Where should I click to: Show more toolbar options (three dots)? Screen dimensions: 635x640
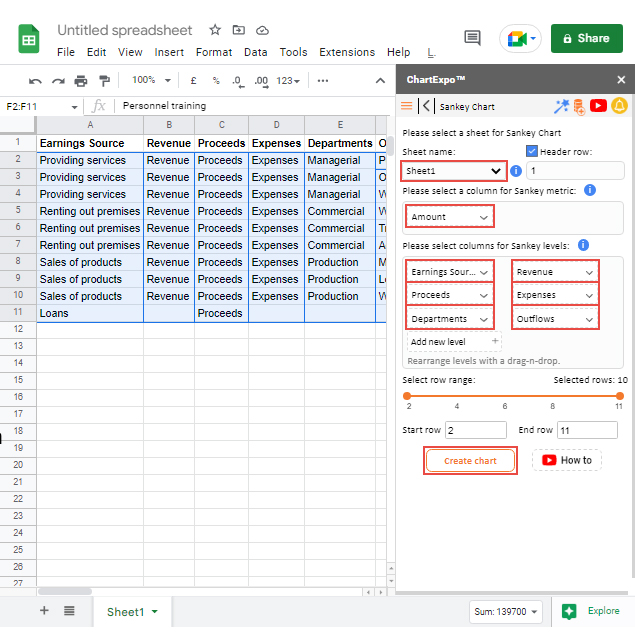[x=323, y=80]
